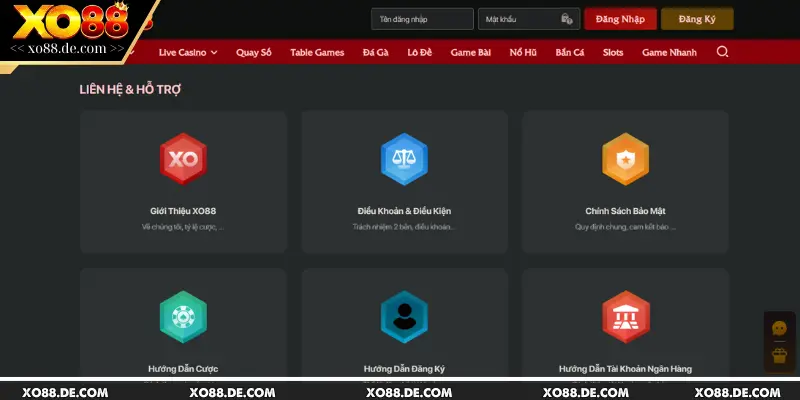This screenshot has width=800, height=400.
Task: Click the red XO hexagon icon
Action: 183,159
